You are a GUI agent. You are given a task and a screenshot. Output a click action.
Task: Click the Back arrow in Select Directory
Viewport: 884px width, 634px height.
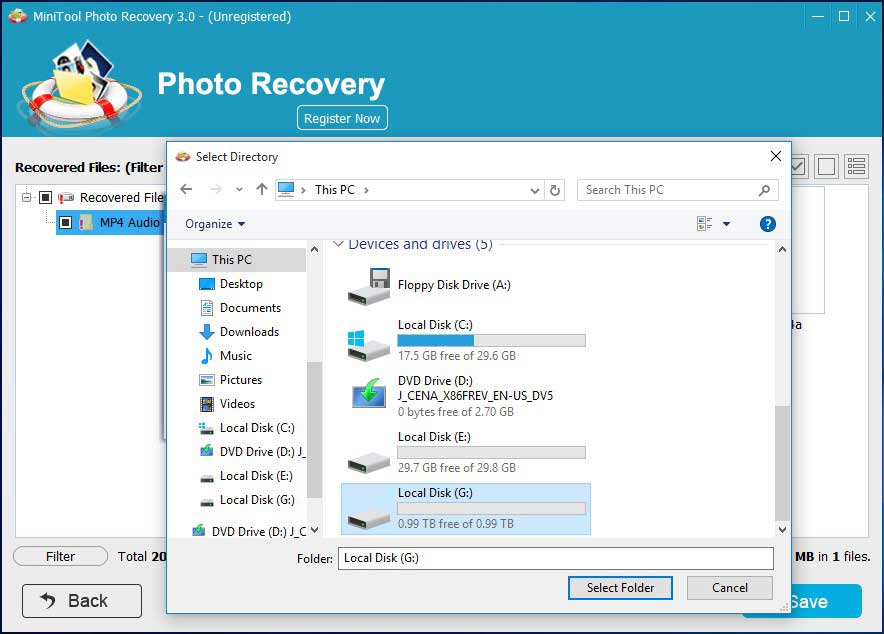tap(186, 190)
